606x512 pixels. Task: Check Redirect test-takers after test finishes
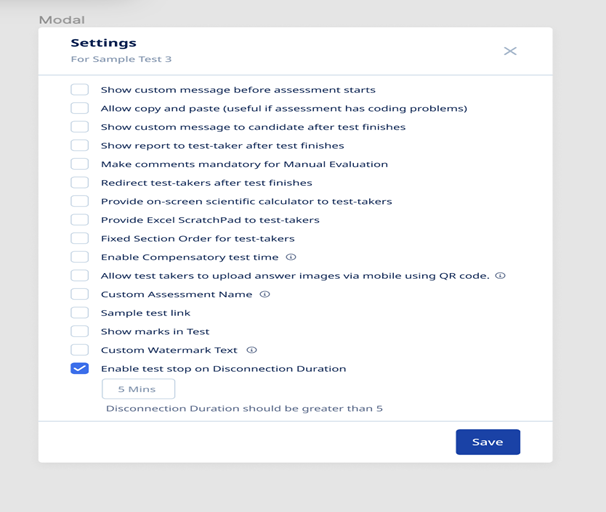coord(80,183)
